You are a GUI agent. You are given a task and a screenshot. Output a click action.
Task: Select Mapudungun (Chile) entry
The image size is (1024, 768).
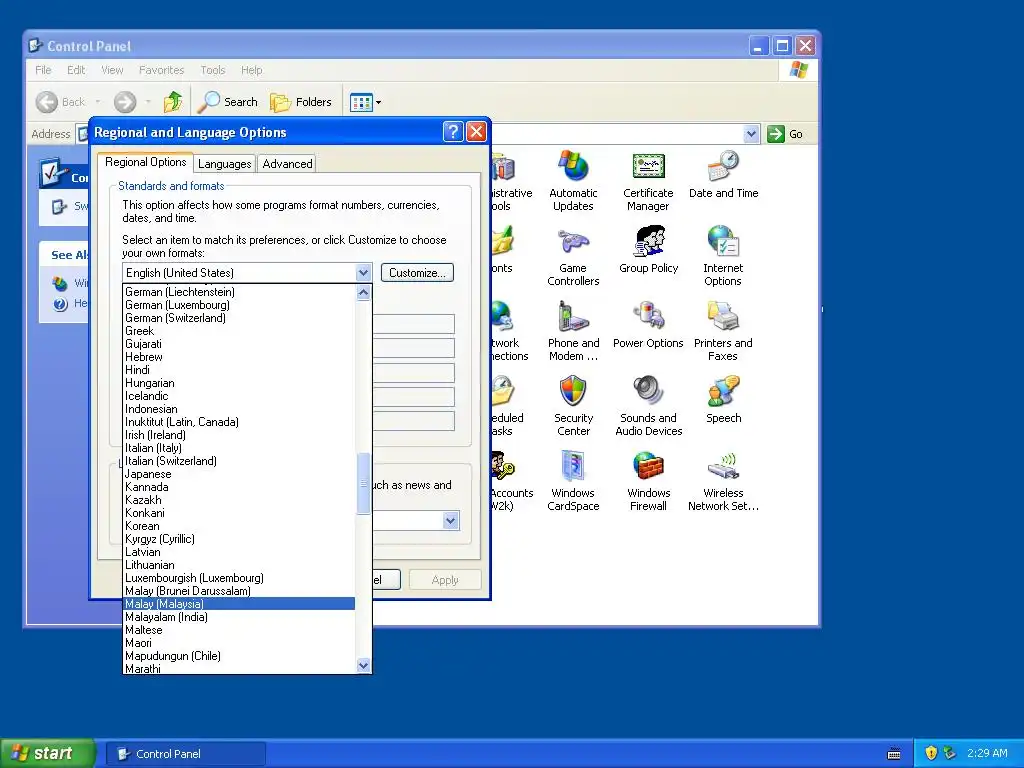(239, 656)
